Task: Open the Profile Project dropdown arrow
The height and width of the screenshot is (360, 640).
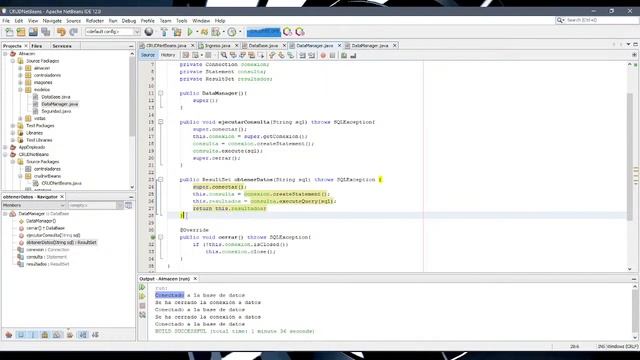Action: click(x=239, y=32)
